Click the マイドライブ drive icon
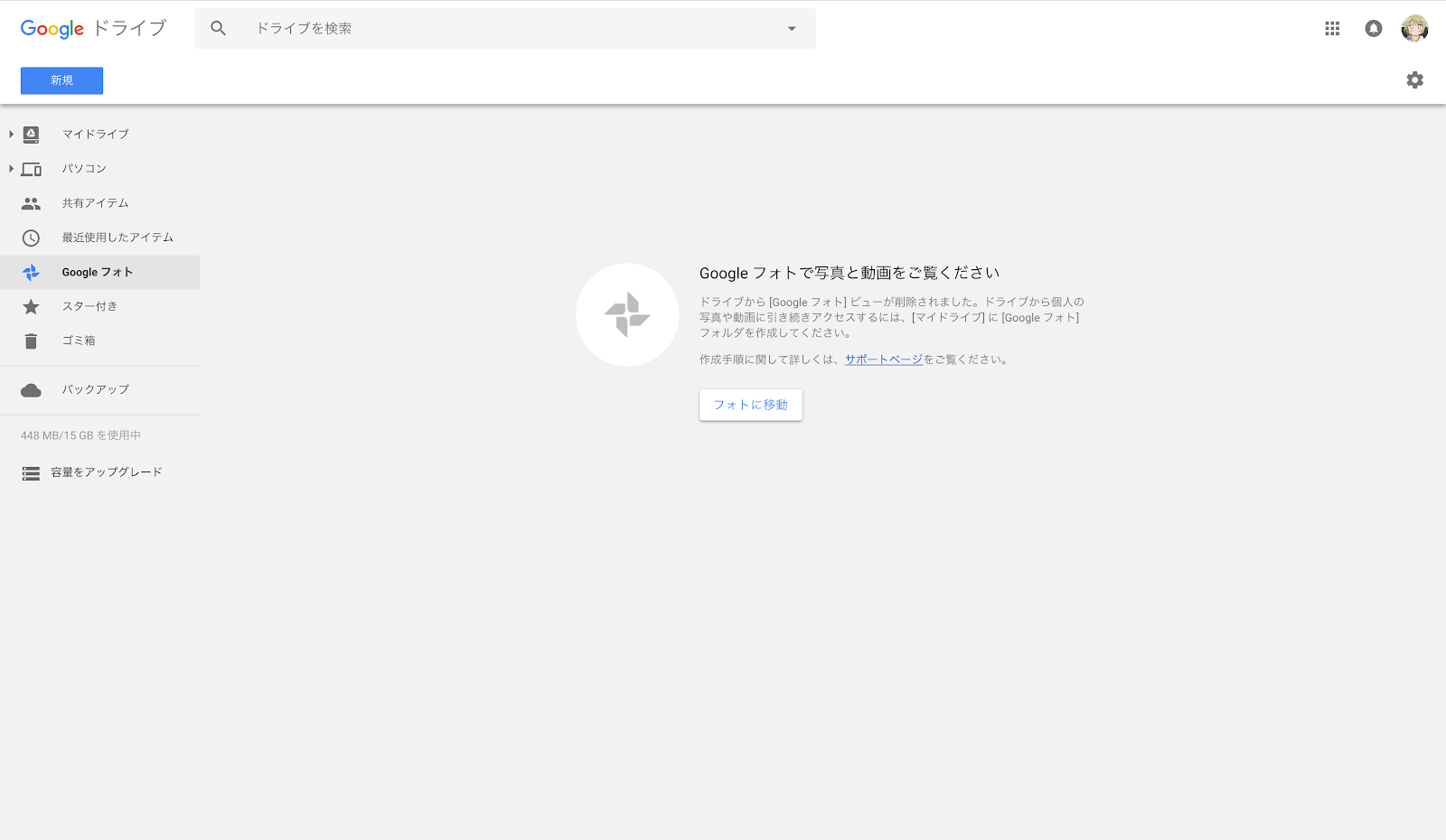 click(x=31, y=135)
